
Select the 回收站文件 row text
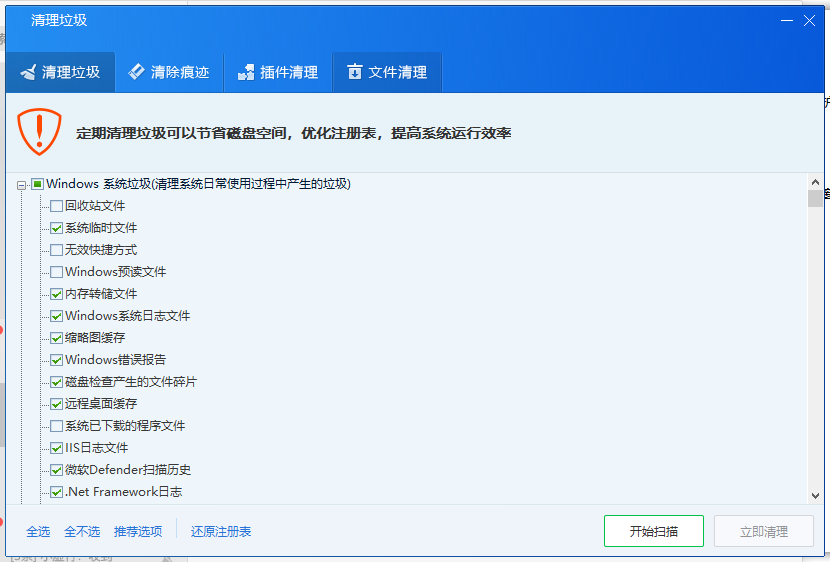pyautogui.click(x=95, y=206)
